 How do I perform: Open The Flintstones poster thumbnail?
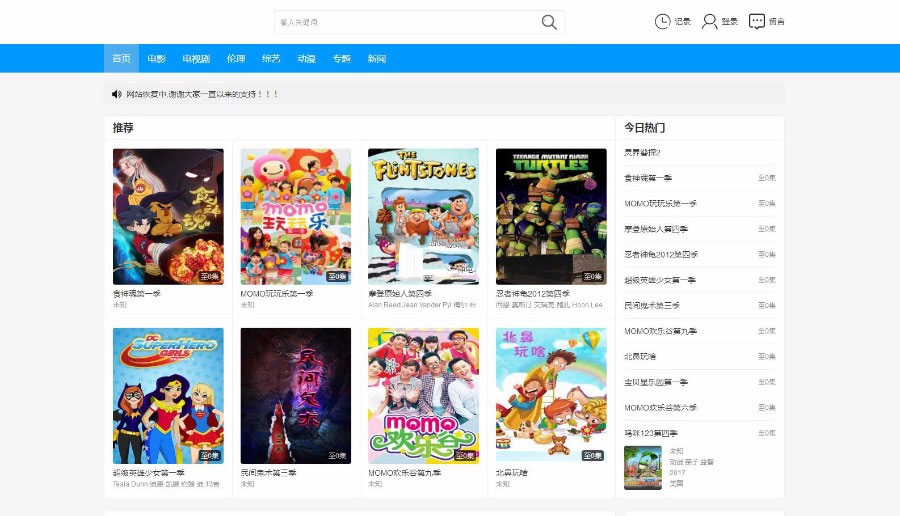tap(423, 216)
